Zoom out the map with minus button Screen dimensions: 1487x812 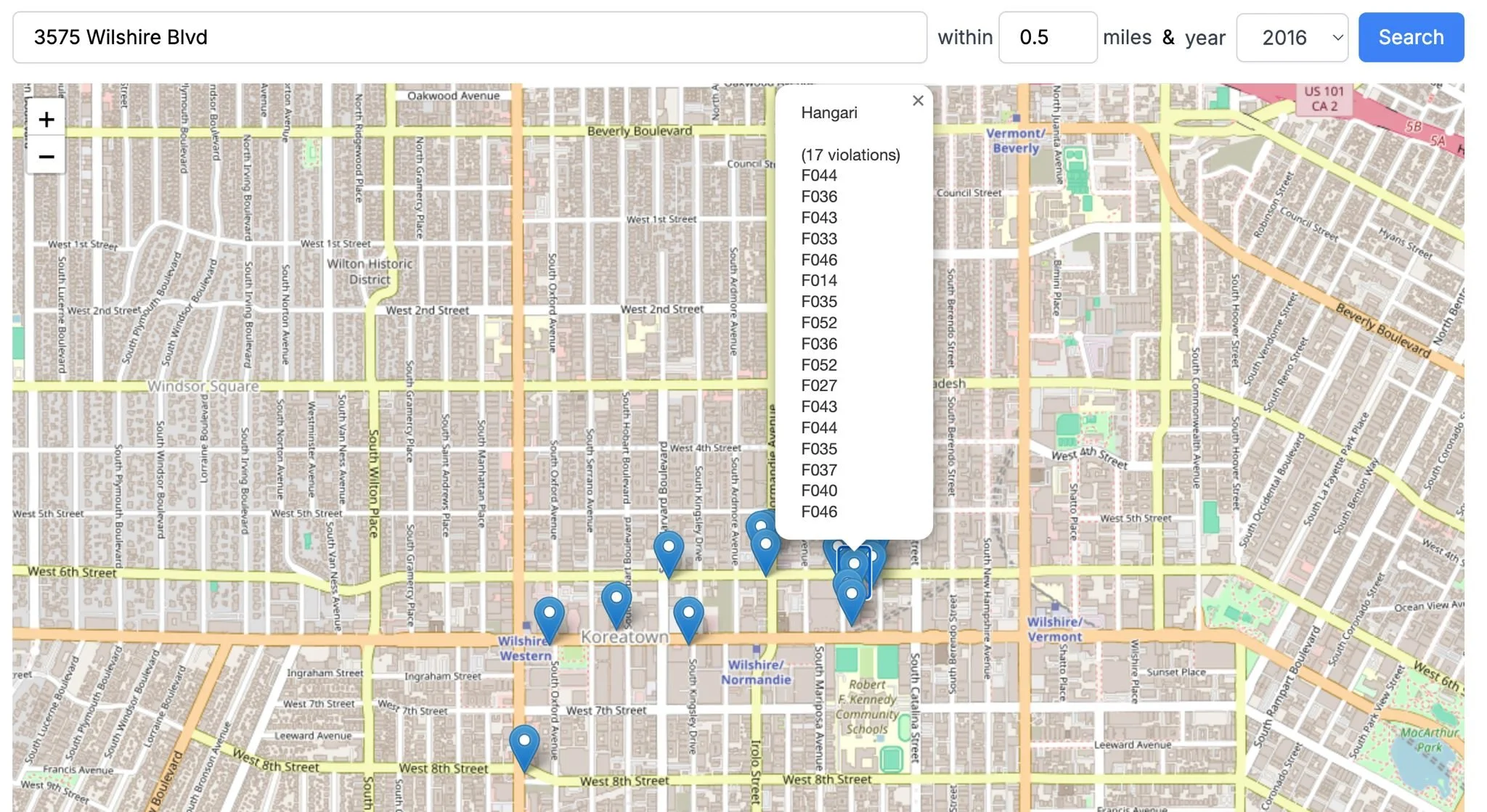point(46,156)
